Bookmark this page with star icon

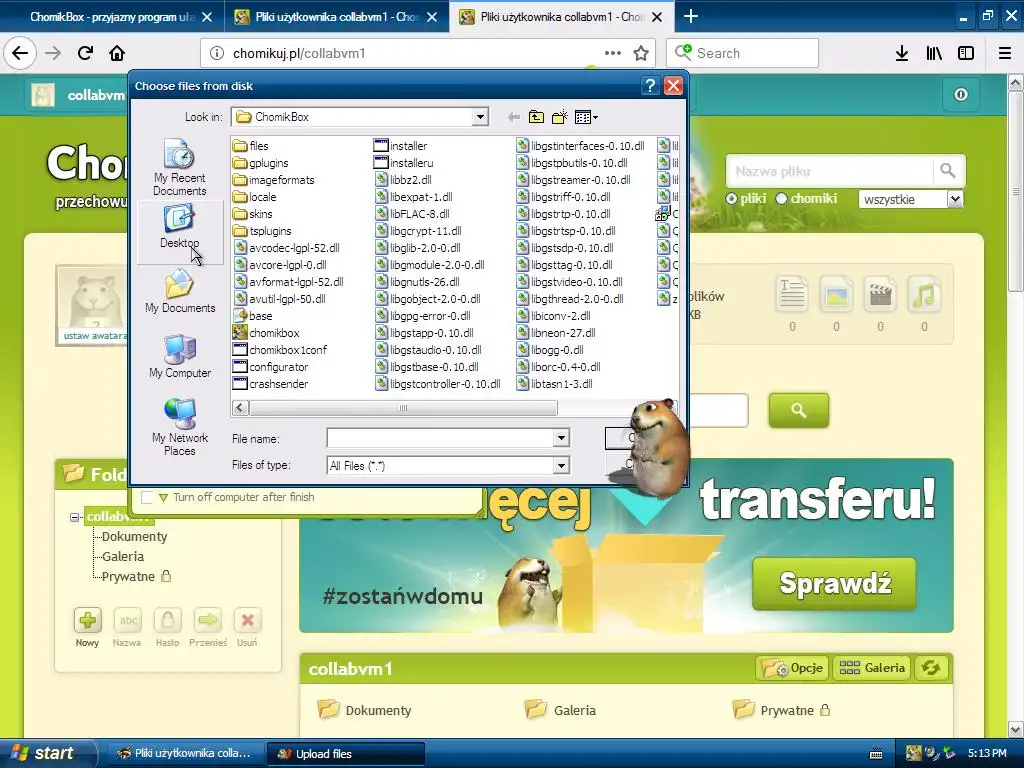pos(641,53)
